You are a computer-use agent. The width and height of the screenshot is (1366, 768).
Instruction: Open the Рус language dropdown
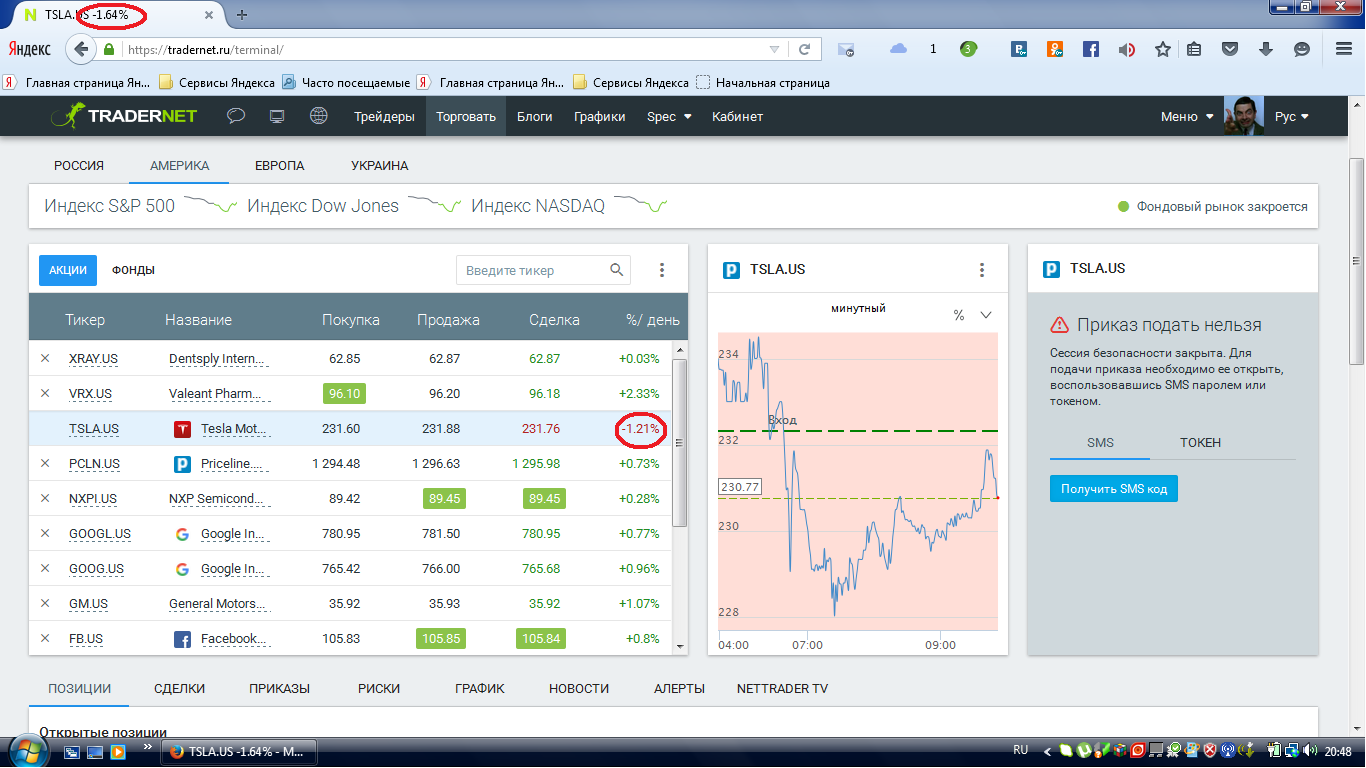click(x=1291, y=116)
